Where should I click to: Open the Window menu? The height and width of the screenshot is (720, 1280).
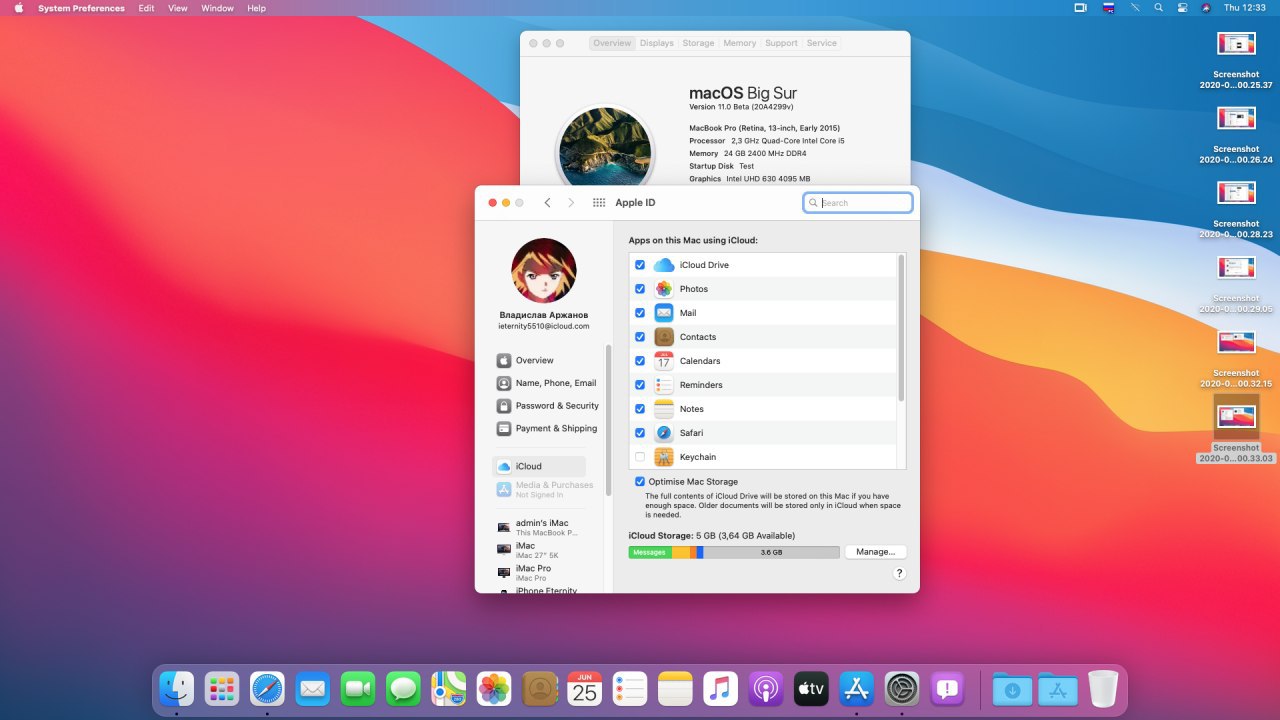[217, 7]
